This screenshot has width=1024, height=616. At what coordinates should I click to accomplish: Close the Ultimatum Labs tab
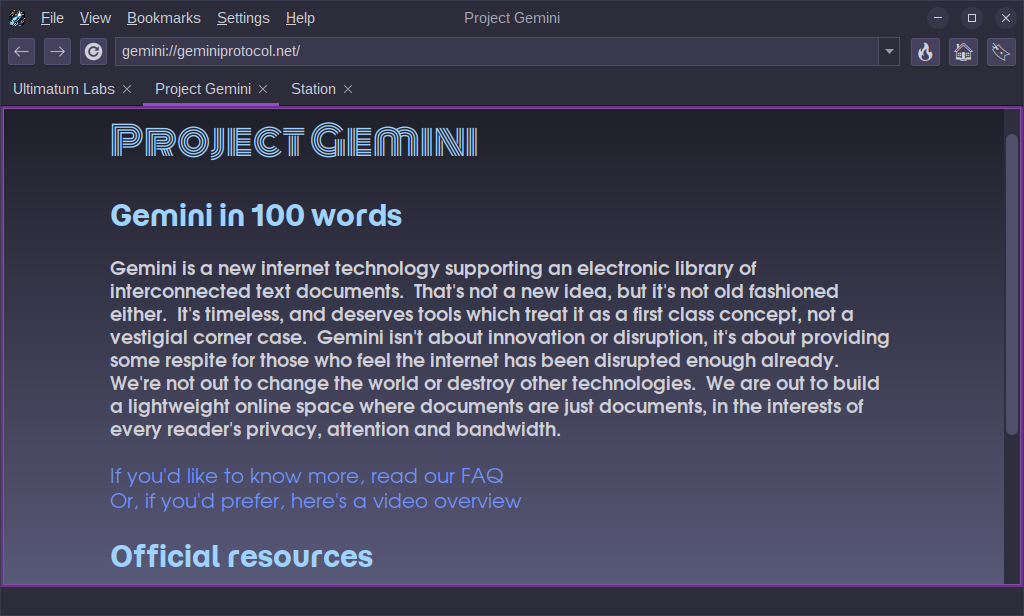pos(127,89)
